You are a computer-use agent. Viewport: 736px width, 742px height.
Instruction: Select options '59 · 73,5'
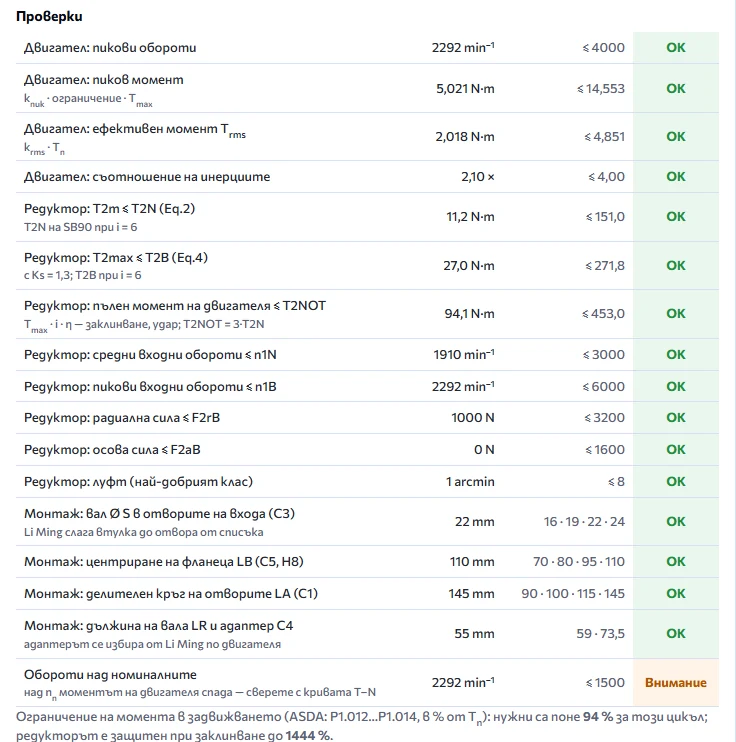coord(601,634)
